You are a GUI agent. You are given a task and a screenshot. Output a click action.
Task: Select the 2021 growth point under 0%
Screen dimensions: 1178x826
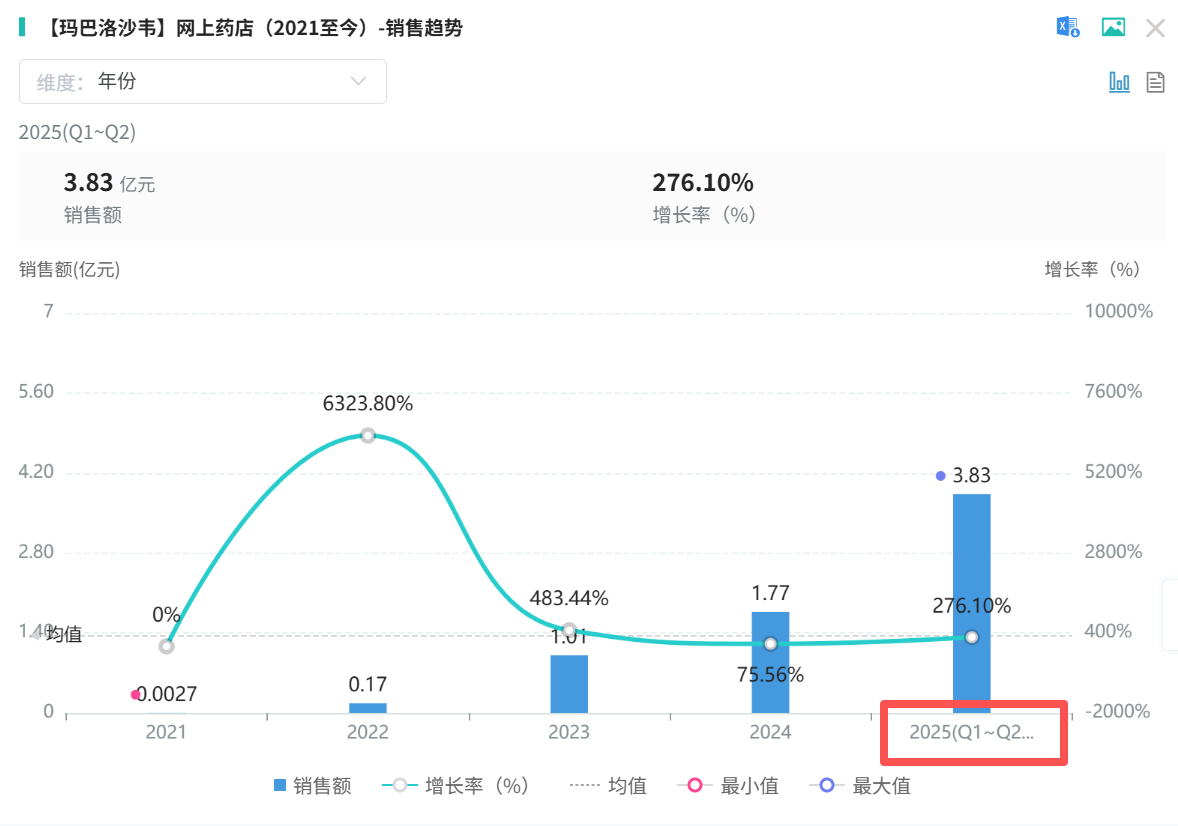click(x=166, y=646)
